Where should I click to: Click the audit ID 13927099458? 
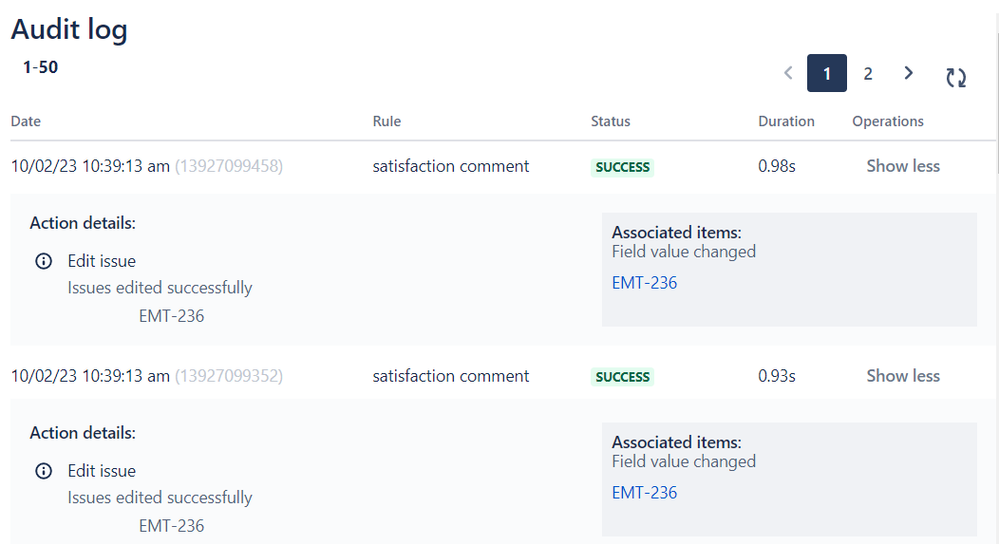(229, 166)
